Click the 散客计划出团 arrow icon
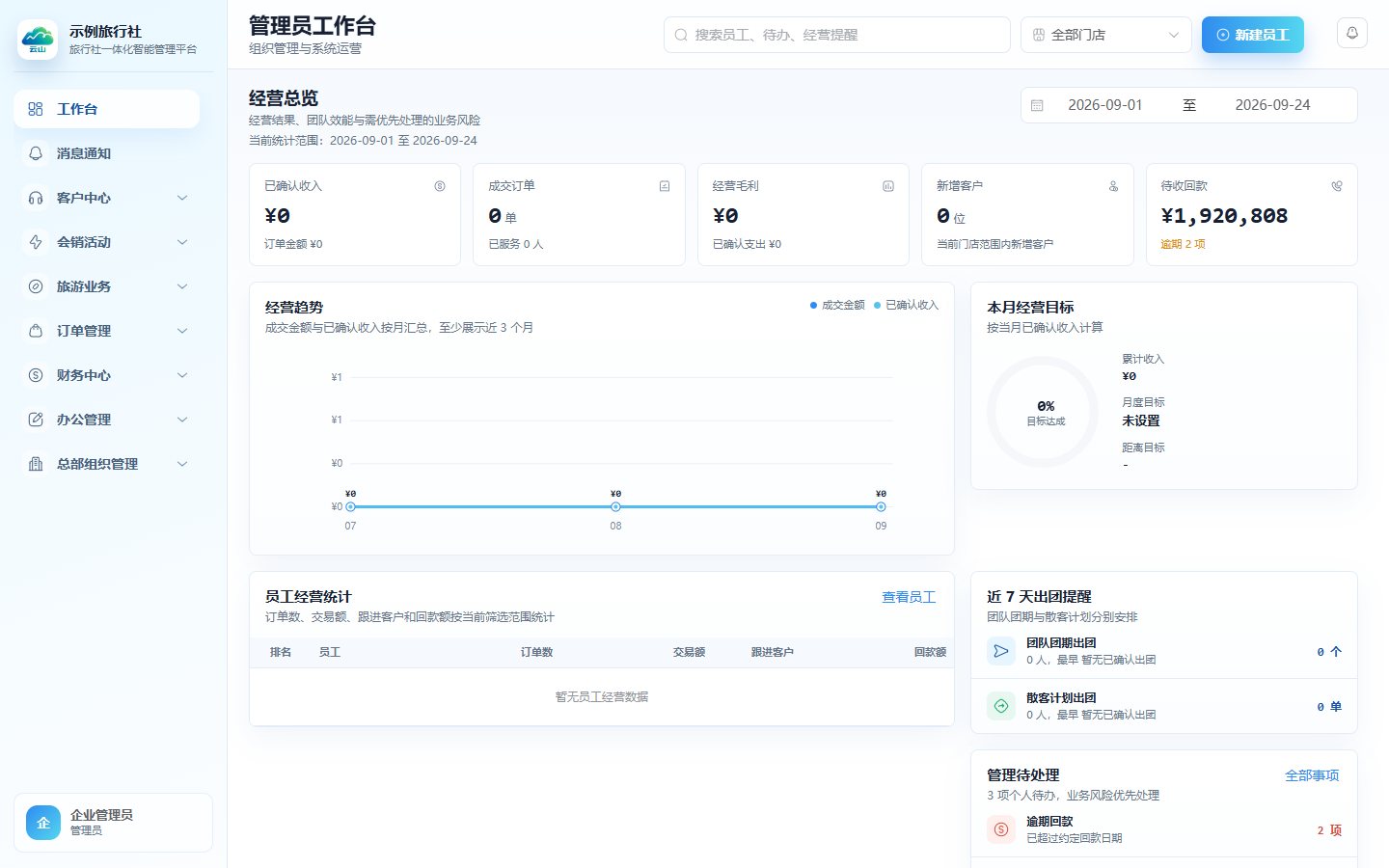Viewport: 1389px width, 868px height. [1001, 706]
